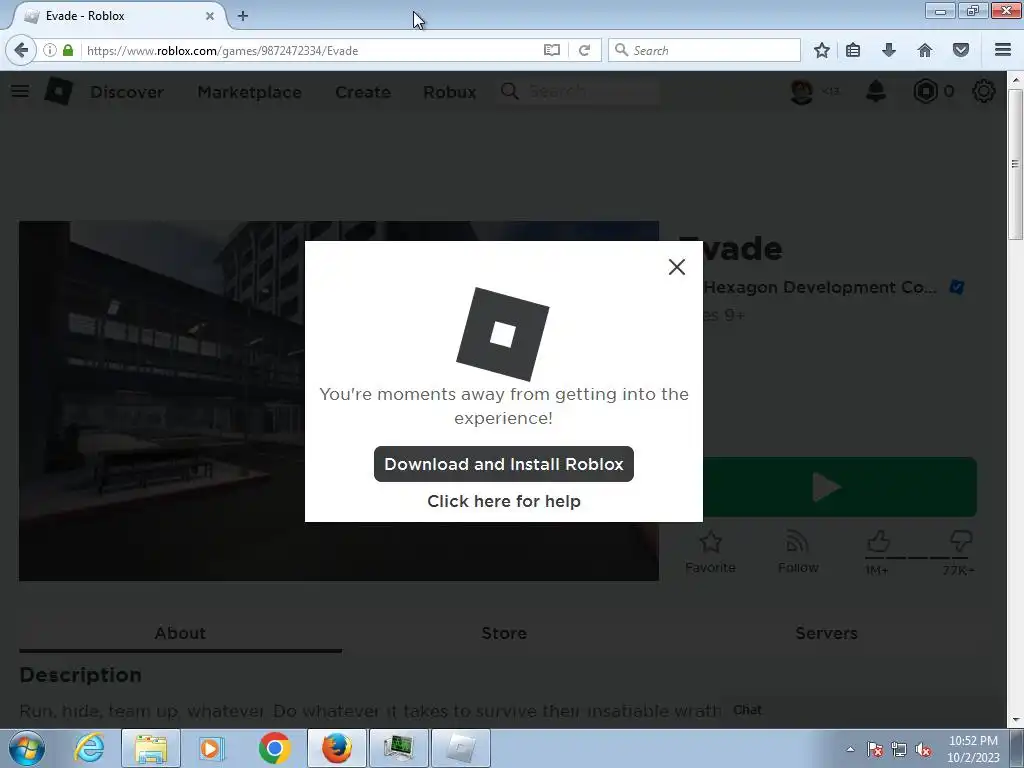
Task: Click the scrollbar down arrow
Action: (1015, 720)
